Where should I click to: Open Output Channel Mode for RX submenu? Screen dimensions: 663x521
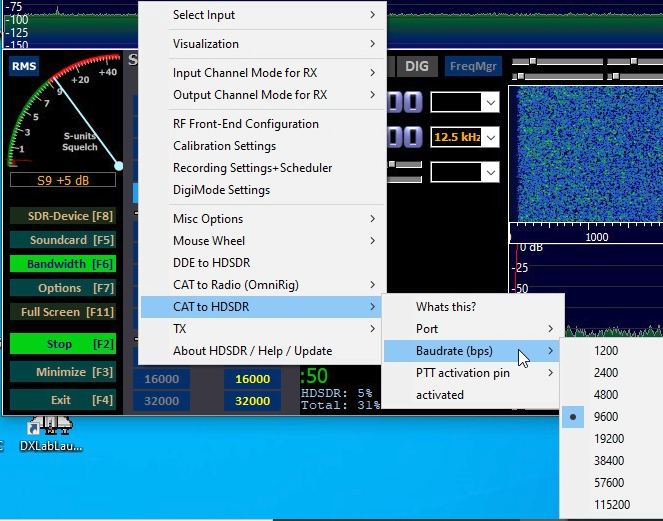click(262, 95)
